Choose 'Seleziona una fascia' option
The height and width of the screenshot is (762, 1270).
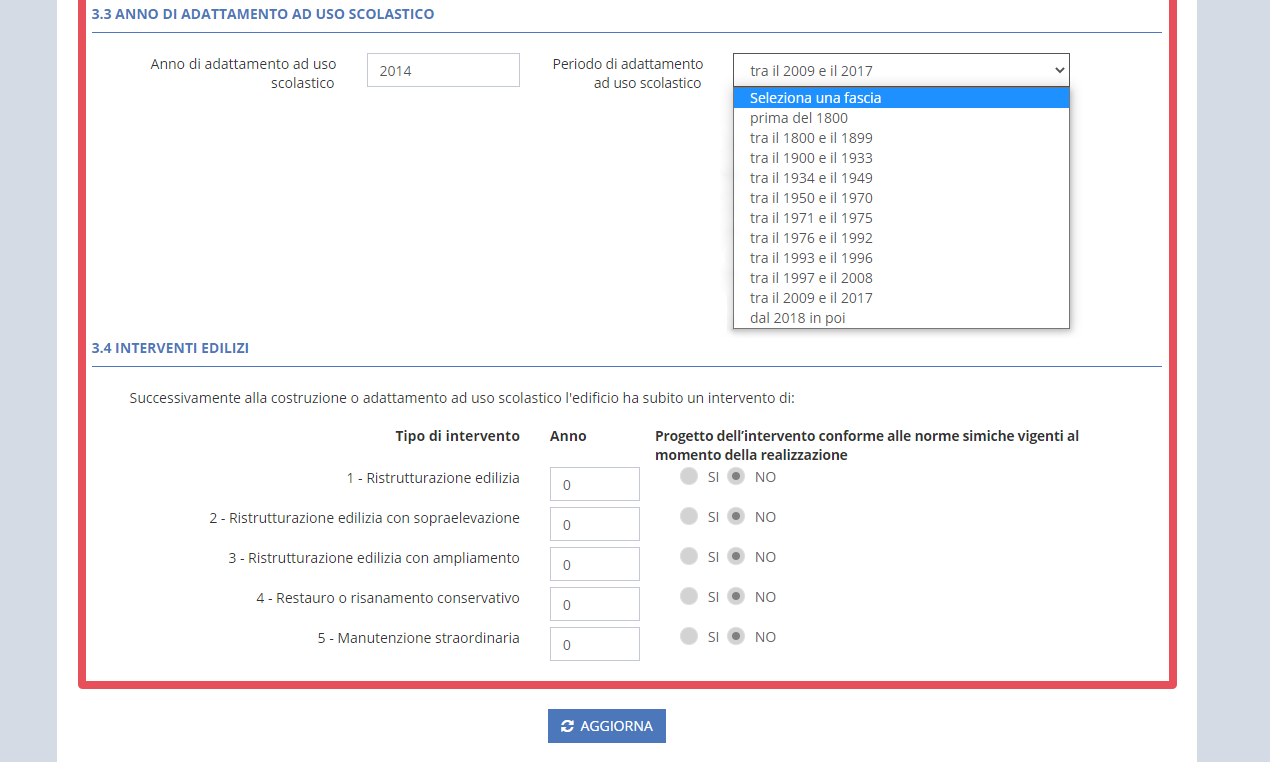(x=900, y=98)
